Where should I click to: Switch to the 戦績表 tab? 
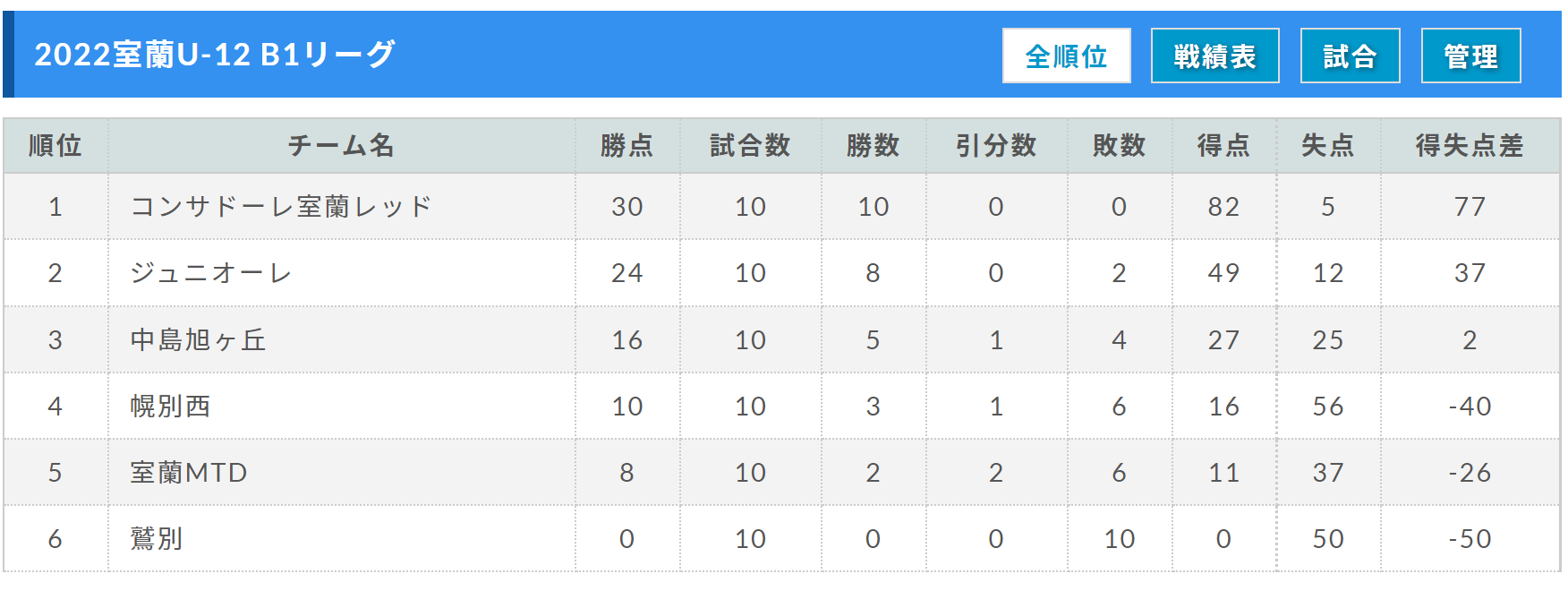(1214, 56)
